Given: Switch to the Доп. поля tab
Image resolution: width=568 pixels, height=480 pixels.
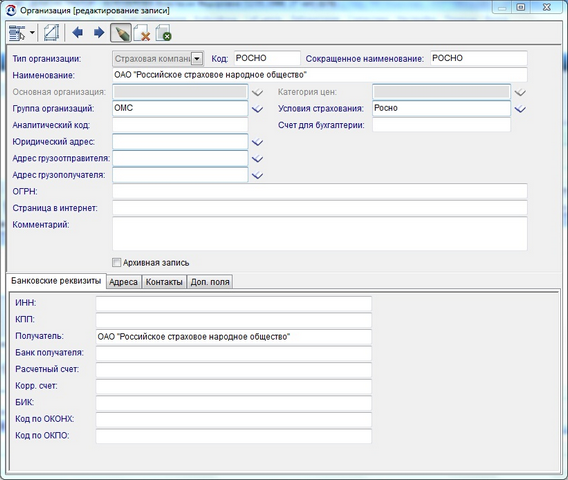Looking at the screenshot, I should click(210, 282).
